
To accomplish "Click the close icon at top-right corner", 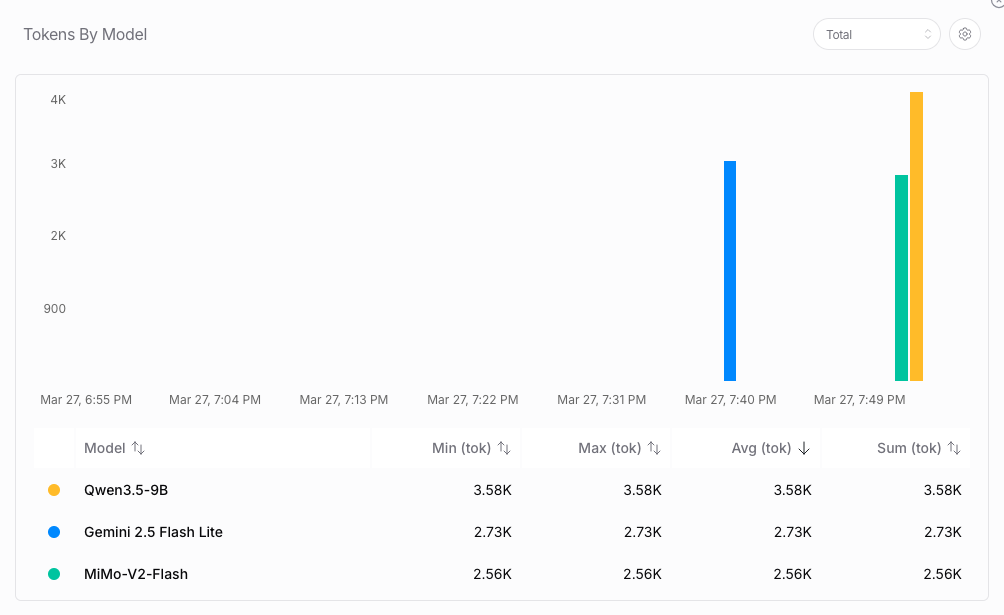I will [x=998, y=3].
